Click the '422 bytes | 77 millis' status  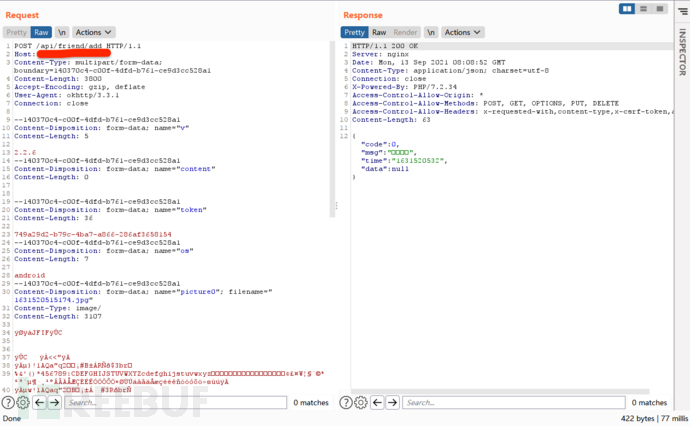(654, 418)
